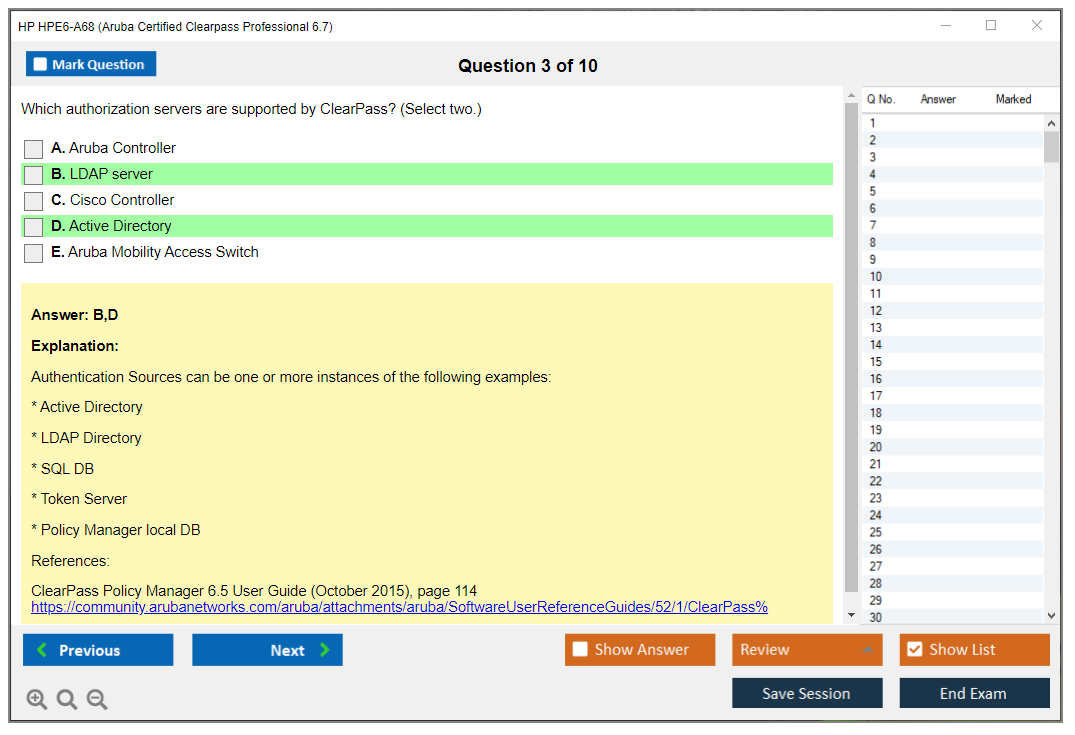Go back to Previous question
Viewport: 1075px width, 735px height.
pyautogui.click(x=98, y=650)
